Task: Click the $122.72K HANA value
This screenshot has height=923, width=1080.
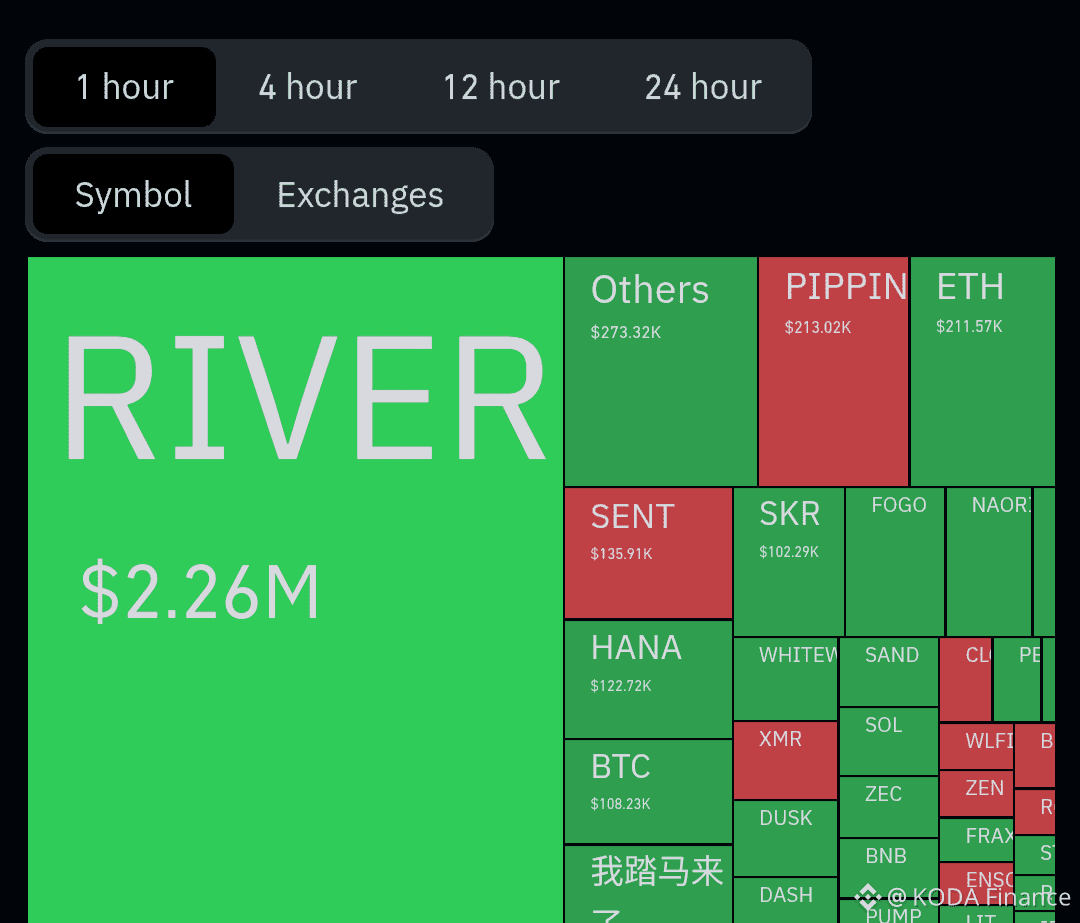Action: coord(621,686)
